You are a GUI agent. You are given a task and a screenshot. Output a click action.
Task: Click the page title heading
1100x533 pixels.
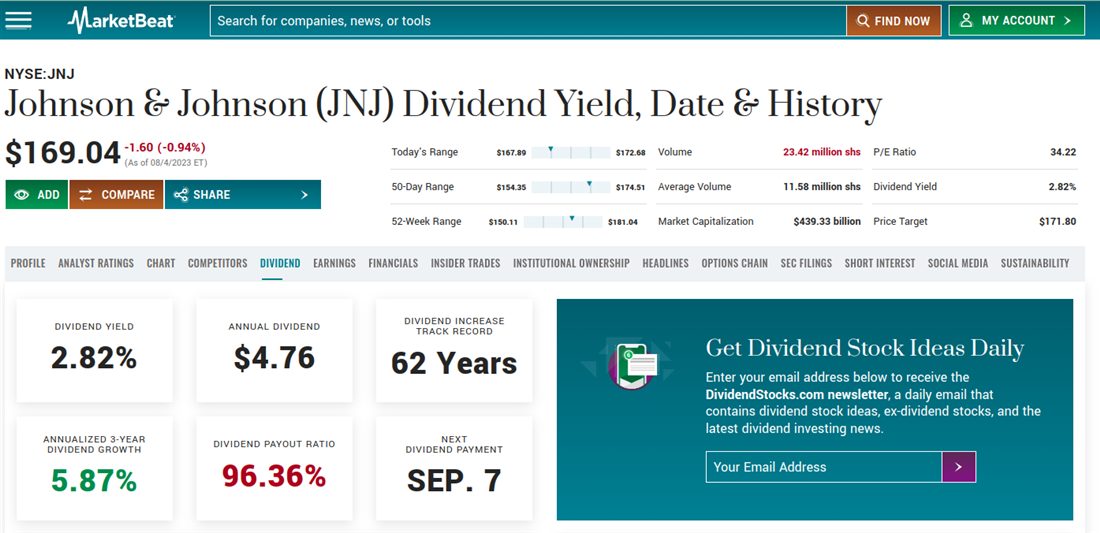443,105
